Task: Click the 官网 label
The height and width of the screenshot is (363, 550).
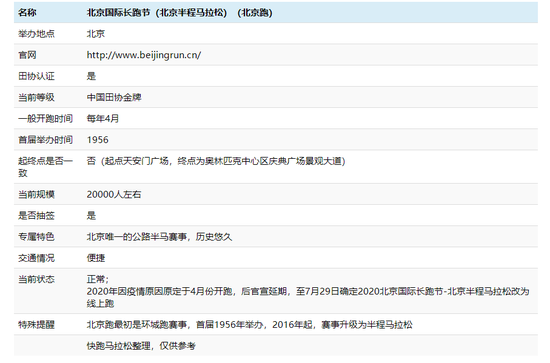Action: pos(27,55)
